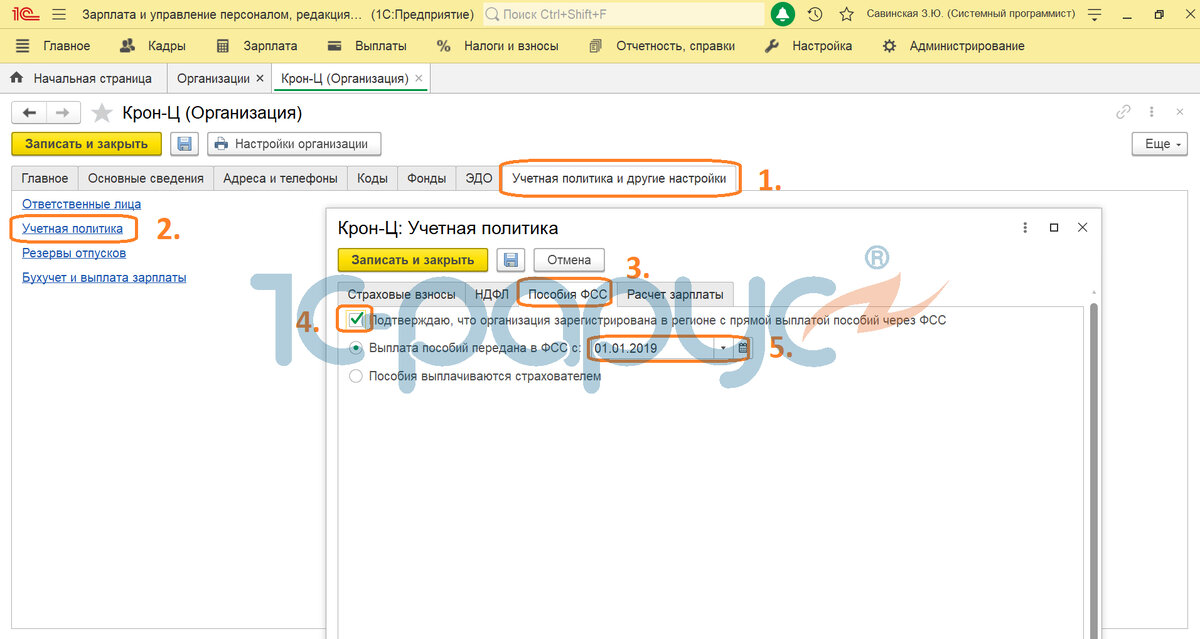The width and height of the screenshot is (1200, 639).
Task: Open the main hamburger menu
Action: pos(58,14)
